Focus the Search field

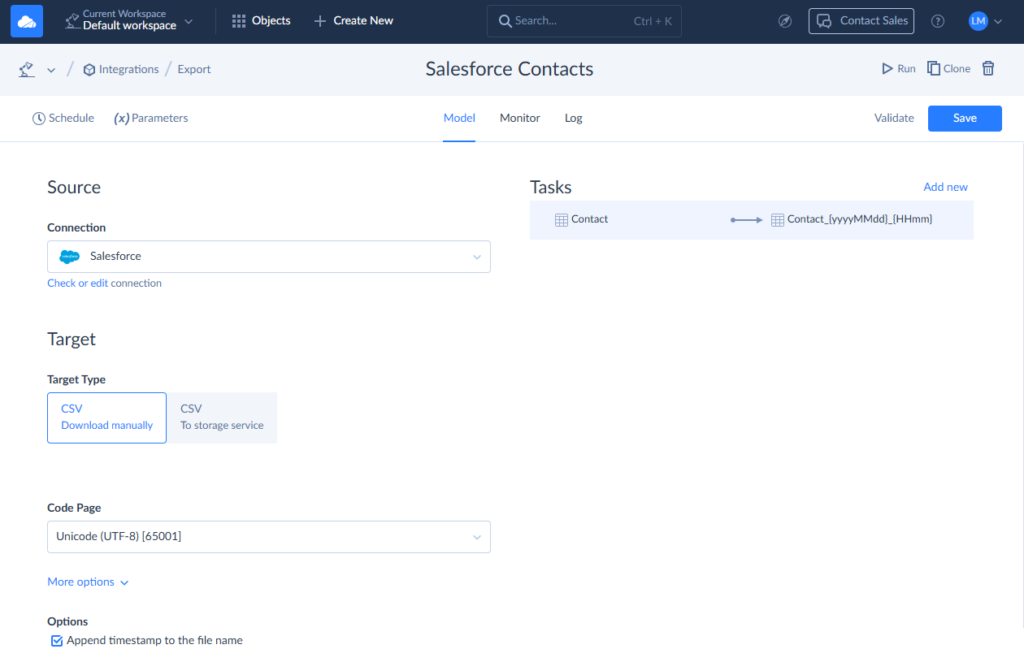click(x=584, y=21)
